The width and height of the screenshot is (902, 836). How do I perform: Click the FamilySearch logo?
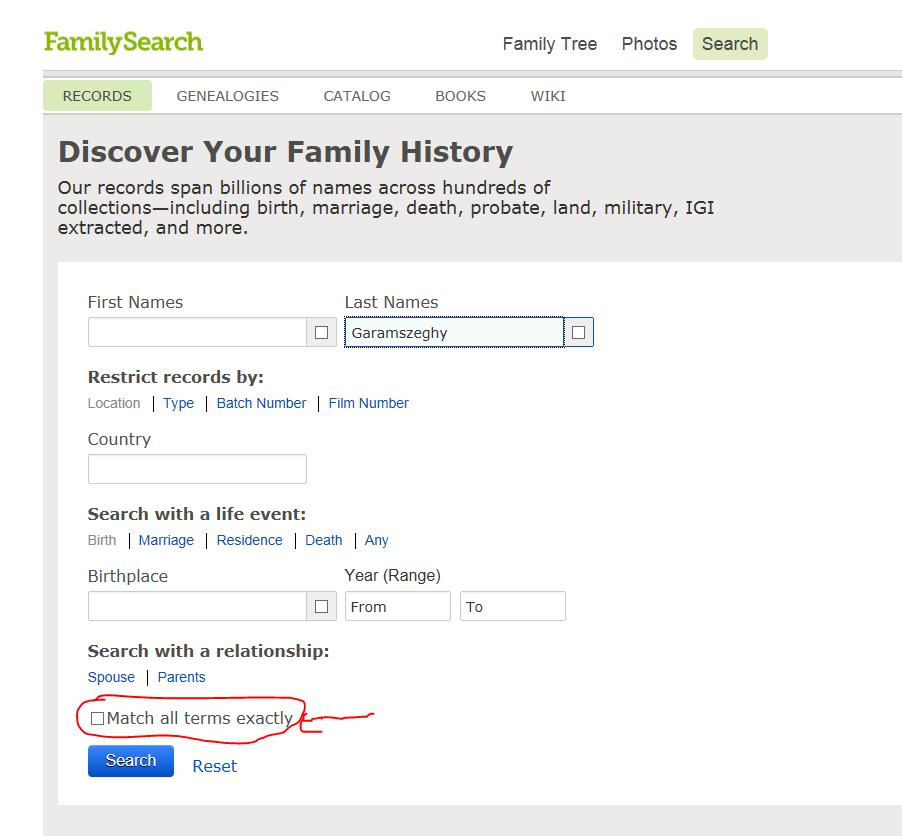[x=123, y=43]
